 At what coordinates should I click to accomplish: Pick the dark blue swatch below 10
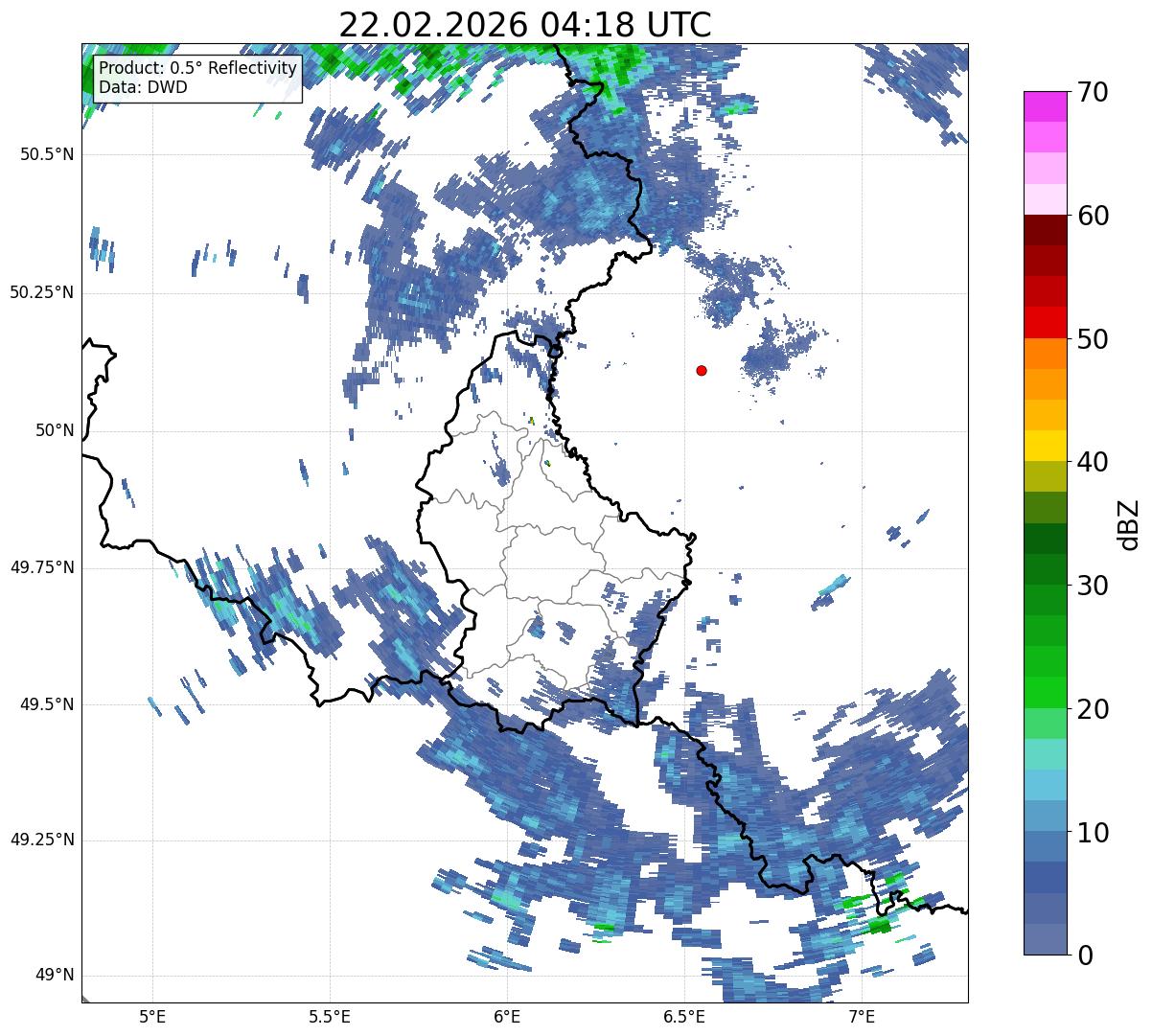pyautogui.click(x=1045, y=877)
